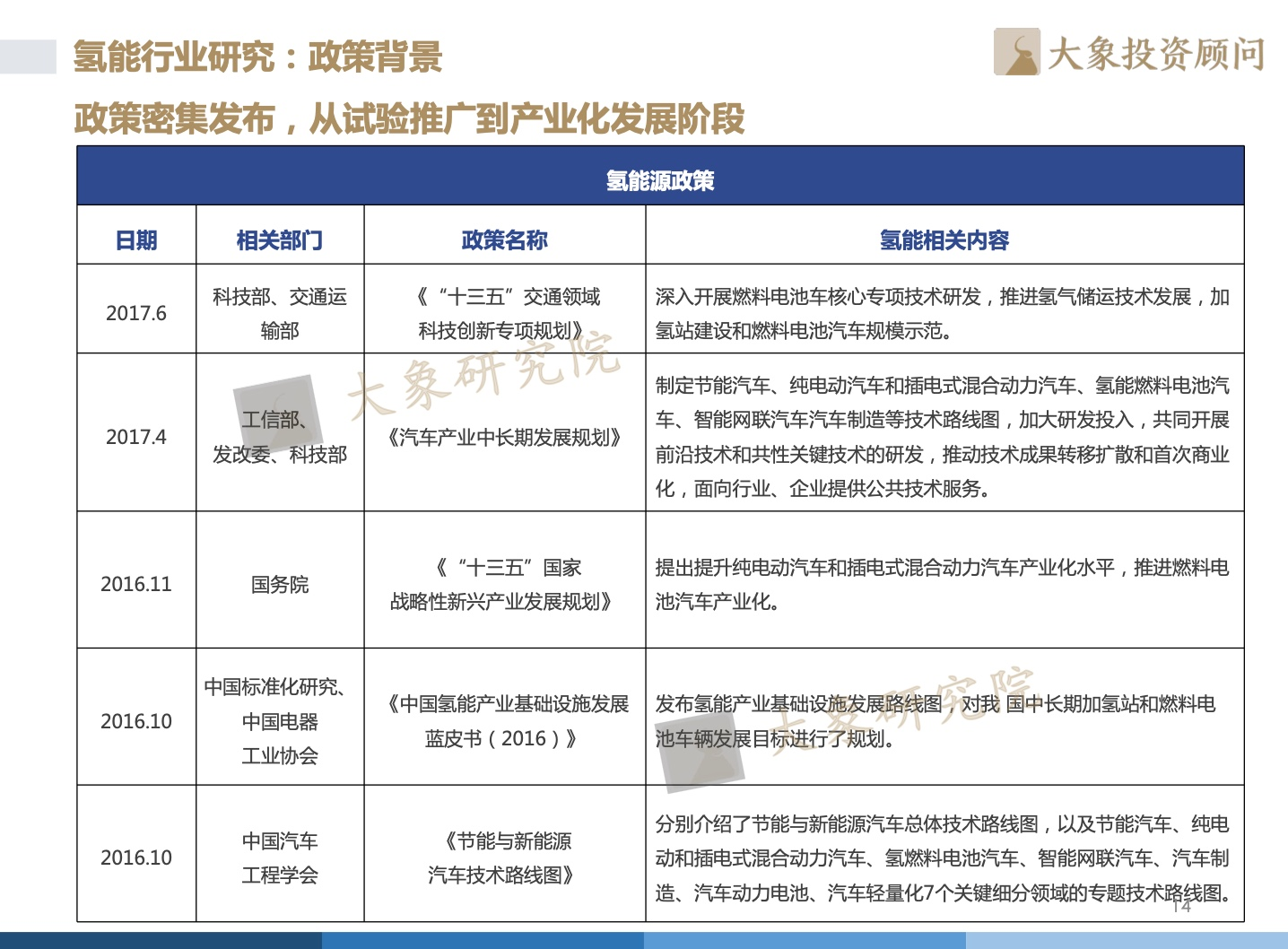The image size is (1288, 949).
Task: Click the 大象投资顾问 brand name text
Action: click(1156, 54)
